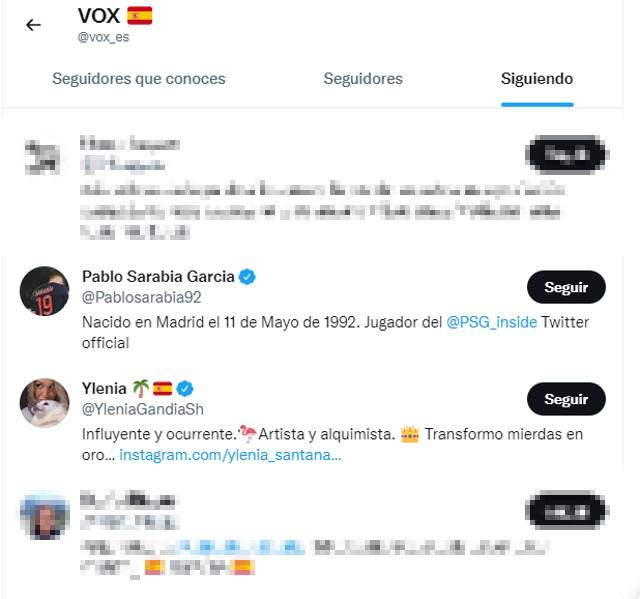Follow Pablo Sarabia Garcia with Seguir button
This screenshot has width=640, height=599.
[566, 287]
